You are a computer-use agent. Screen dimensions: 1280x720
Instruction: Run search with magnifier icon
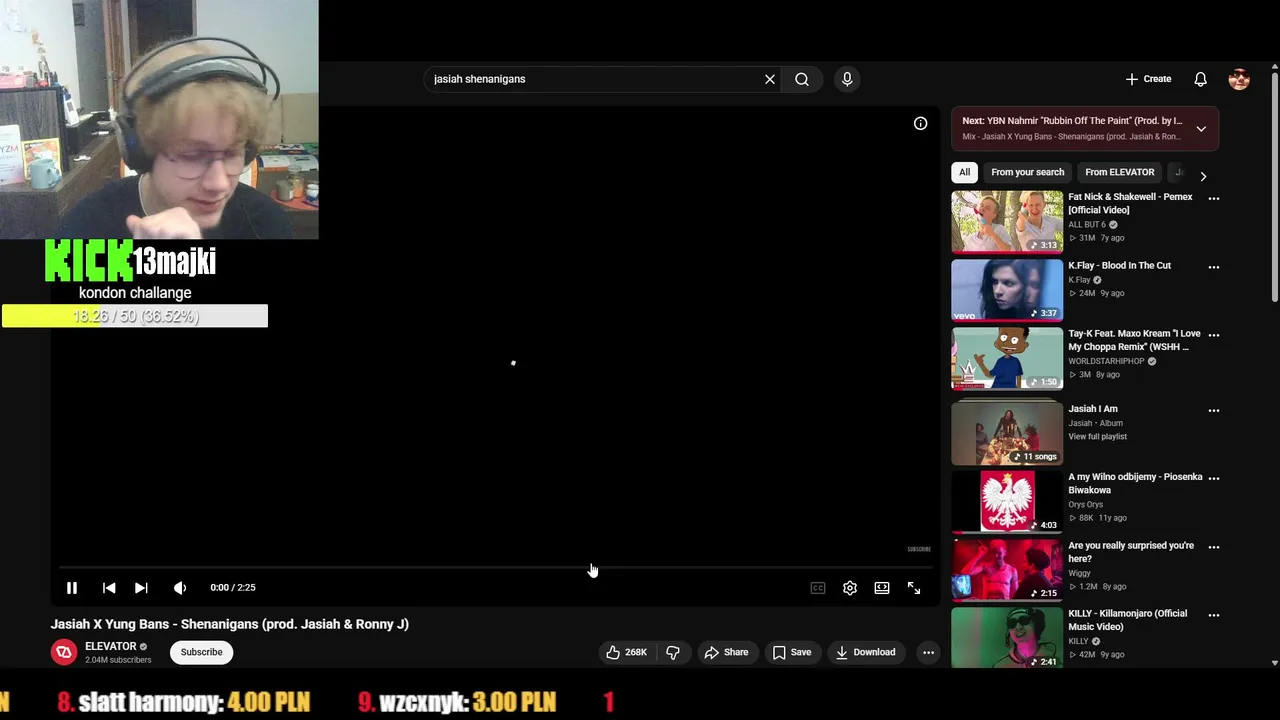point(802,79)
